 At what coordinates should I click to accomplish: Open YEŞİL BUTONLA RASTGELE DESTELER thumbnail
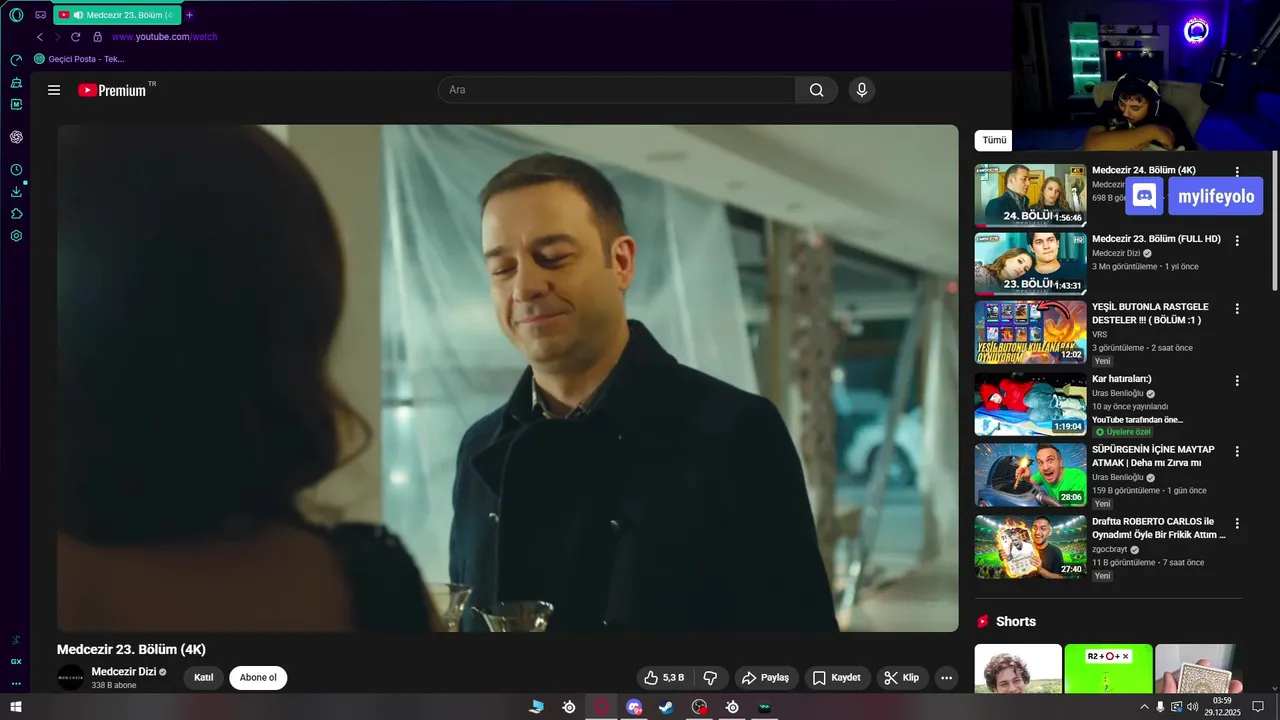[1030, 332]
